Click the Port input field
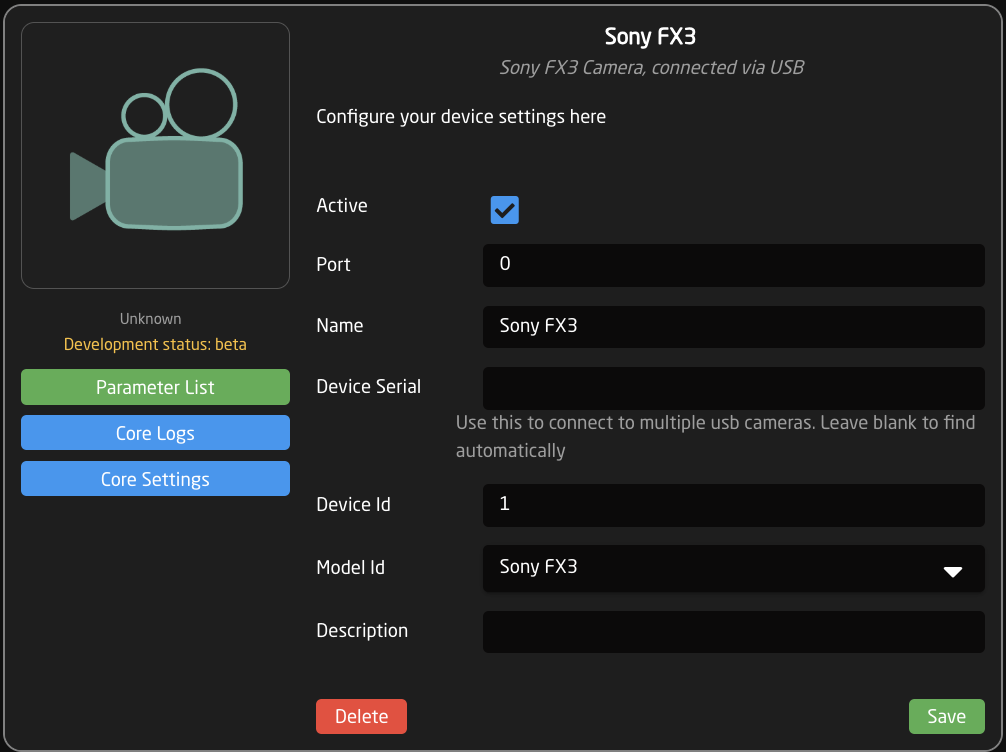 click(x=733, y=265)
